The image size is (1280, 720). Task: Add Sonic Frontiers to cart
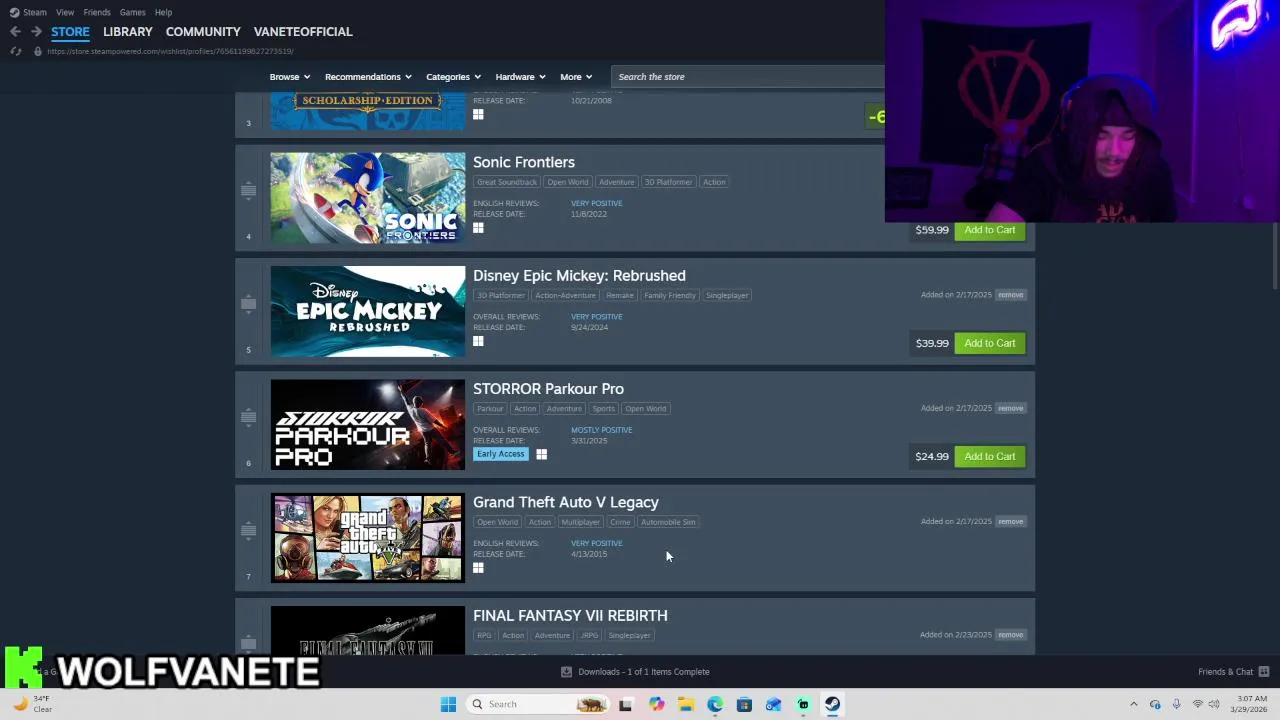point(989,230)
